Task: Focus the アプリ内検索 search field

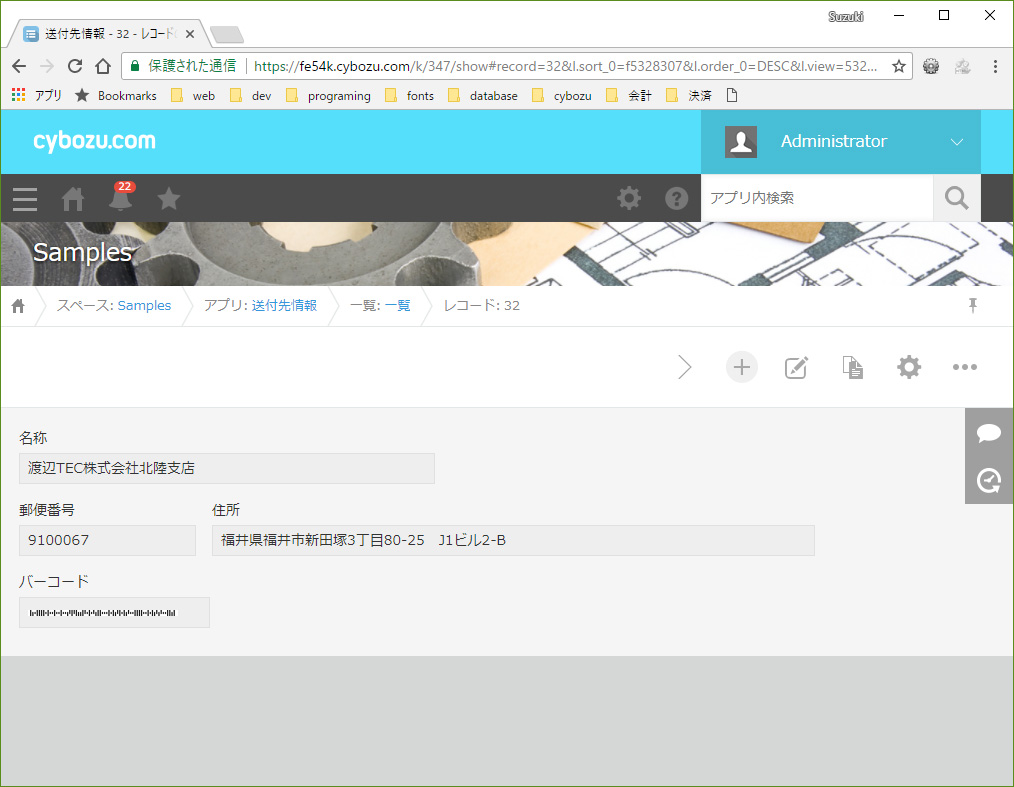Action: click(817, 198)
